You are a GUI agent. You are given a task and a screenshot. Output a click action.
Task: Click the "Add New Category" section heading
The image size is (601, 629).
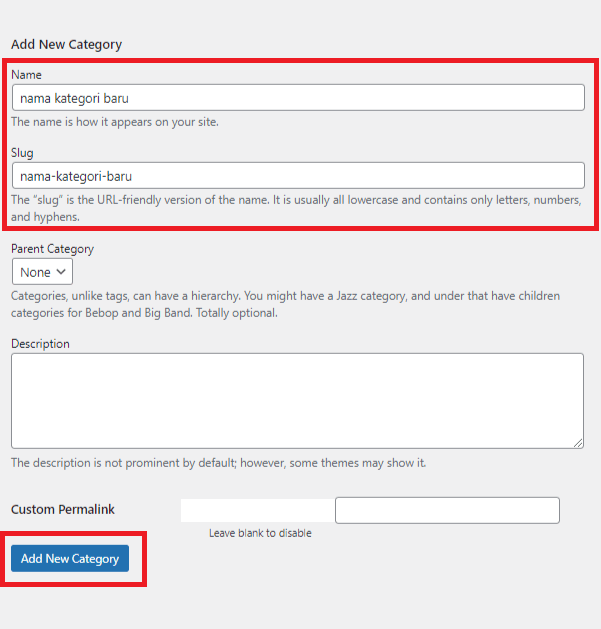66,44
